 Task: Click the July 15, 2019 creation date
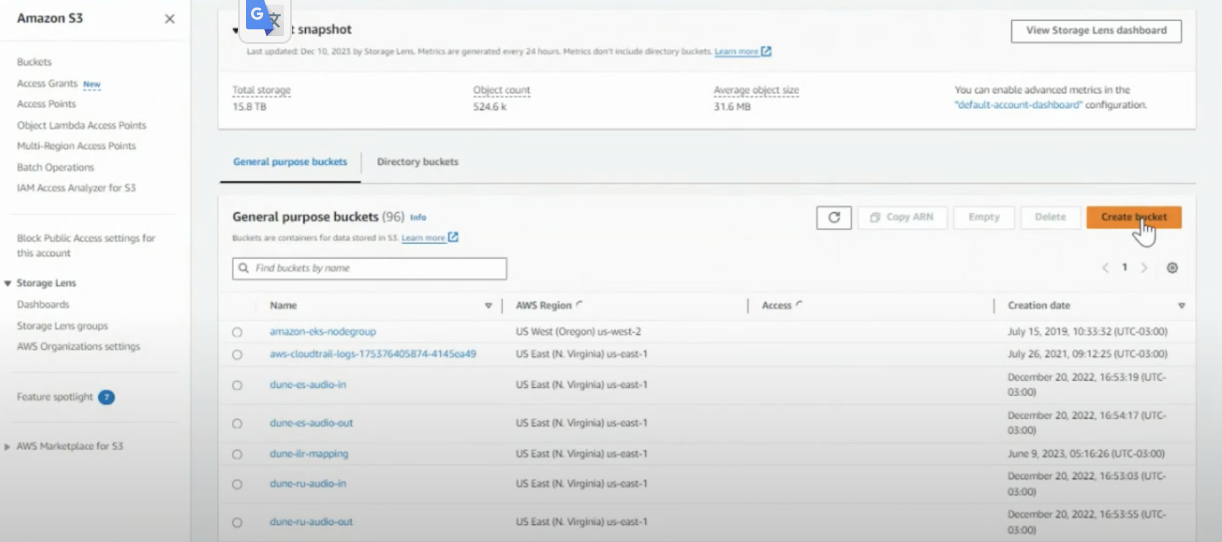(1087, 332)
